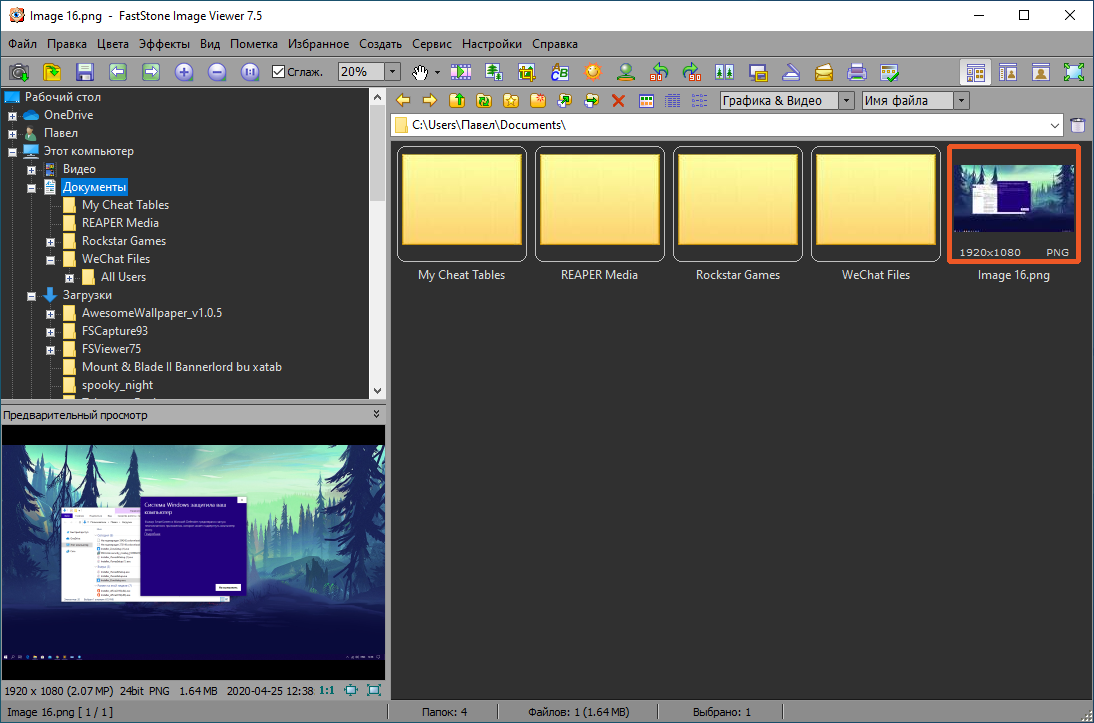Select the REAPER Media folder thumbnail

click(599, 204)
